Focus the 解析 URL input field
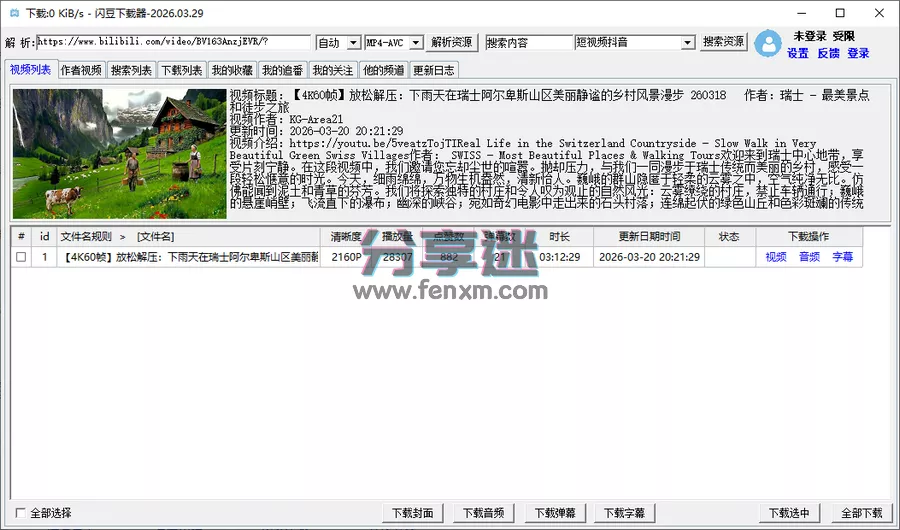This screenshot has width=900, height=530. pos(173,42)
